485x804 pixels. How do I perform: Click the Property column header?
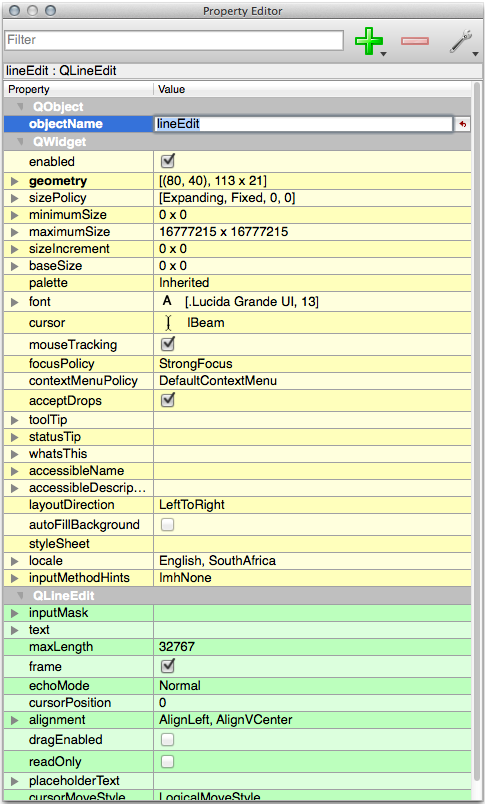pyautogui.click(x=78, y=89)
